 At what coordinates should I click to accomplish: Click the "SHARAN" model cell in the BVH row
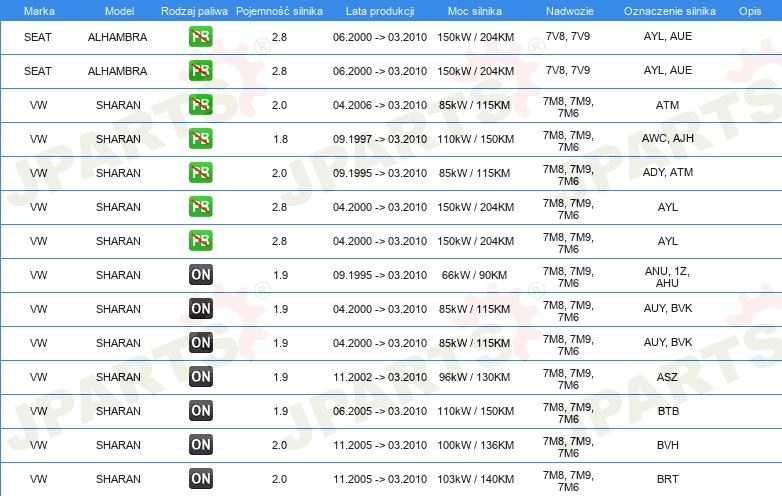pos(118,445)
